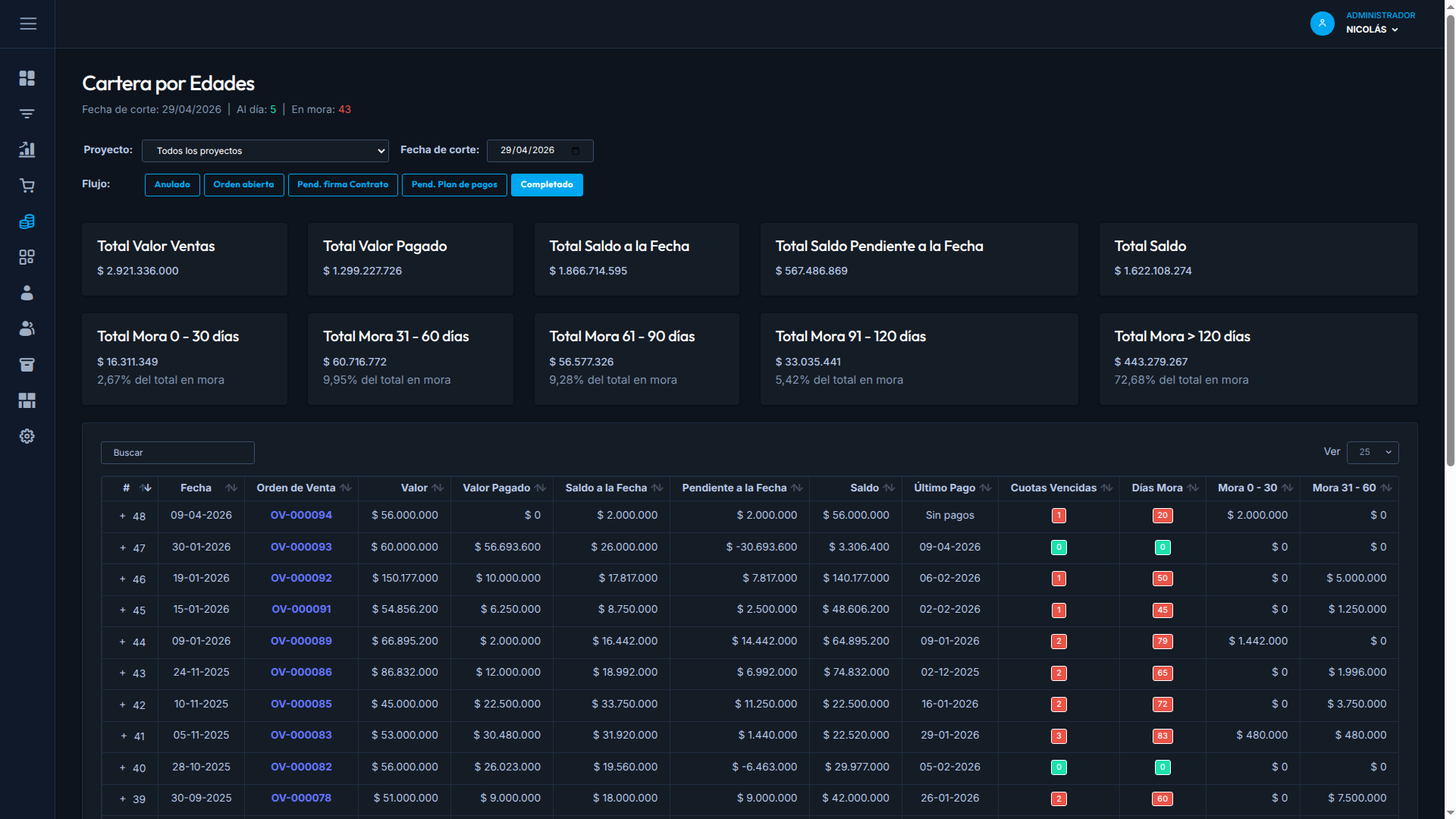Open the settings gear sidebar icon
The height and width of the screenshot is (819, 1456).
(x=27, y=436)
